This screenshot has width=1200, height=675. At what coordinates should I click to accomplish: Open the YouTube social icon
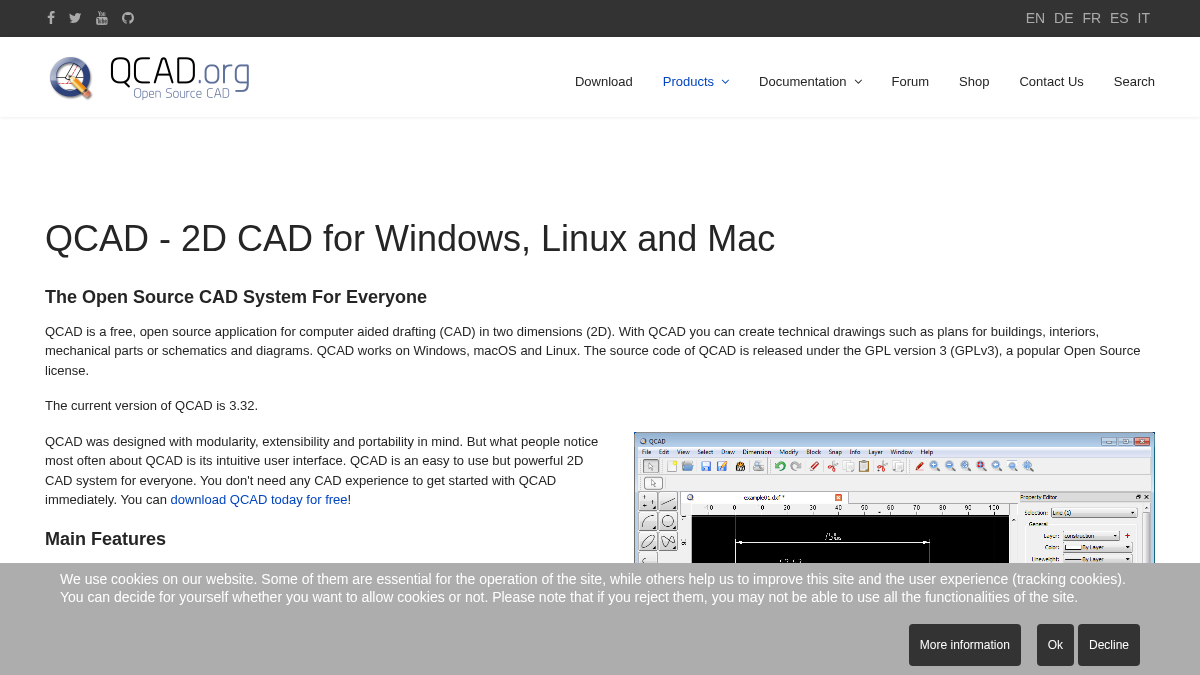pyautogui.click(x=102, y=18)
